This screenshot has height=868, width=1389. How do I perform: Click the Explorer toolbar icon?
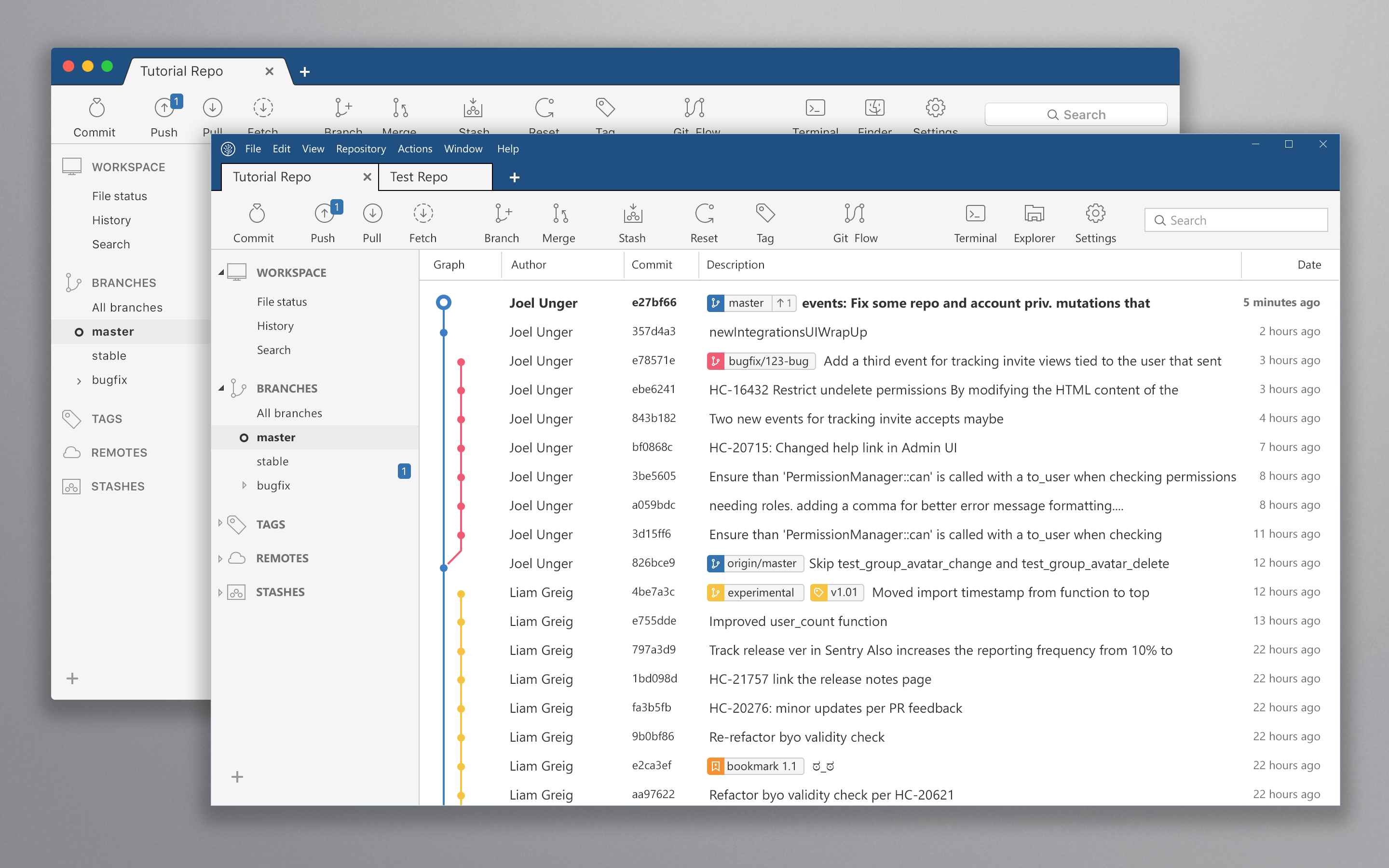pos(1034,214)
